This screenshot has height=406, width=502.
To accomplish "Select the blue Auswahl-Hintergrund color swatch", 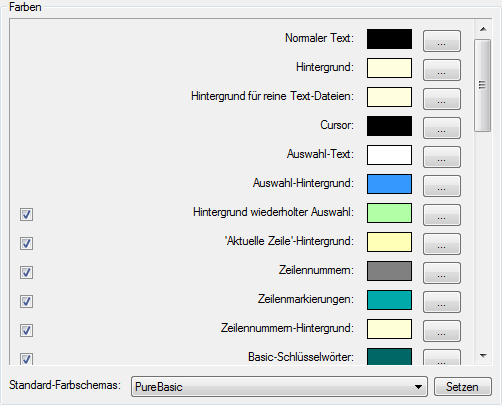I will tap(389, 184).
